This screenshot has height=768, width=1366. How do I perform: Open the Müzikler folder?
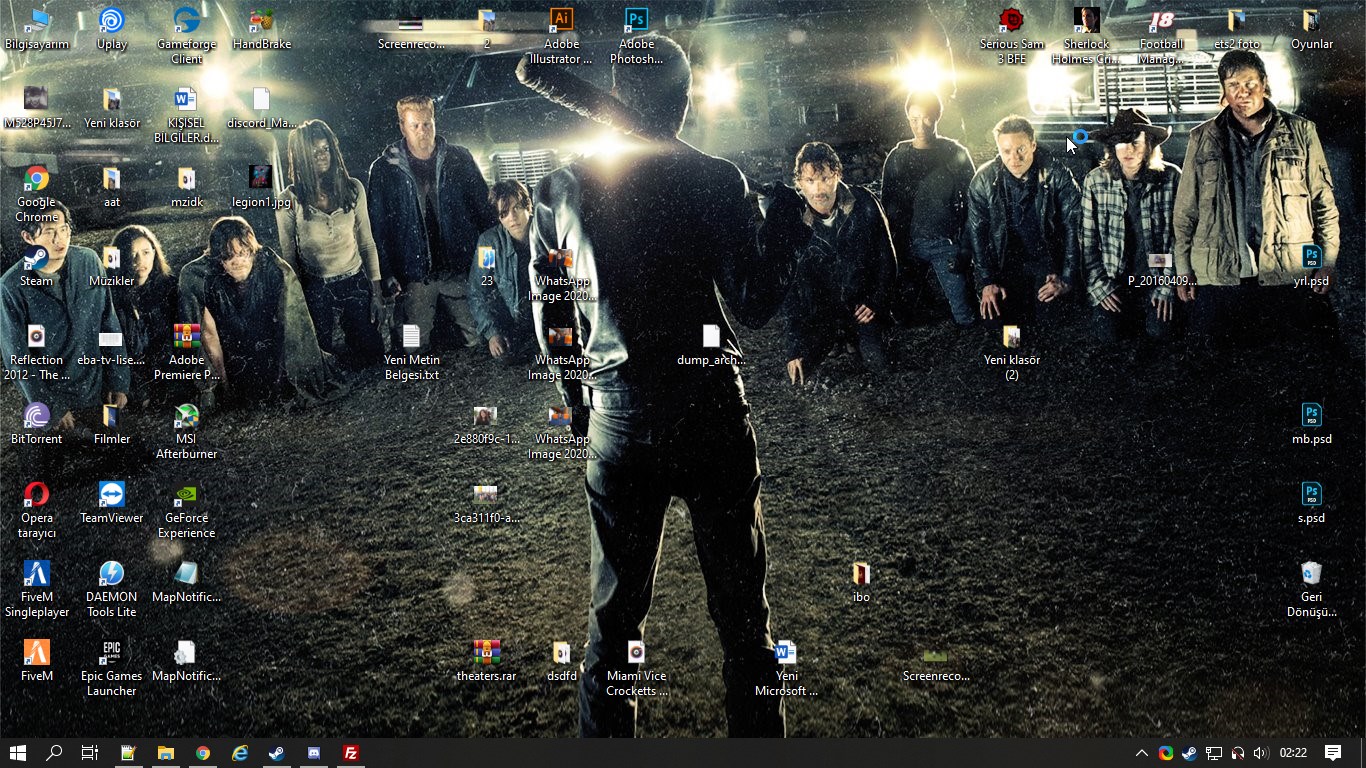click(x=112, y=266)
